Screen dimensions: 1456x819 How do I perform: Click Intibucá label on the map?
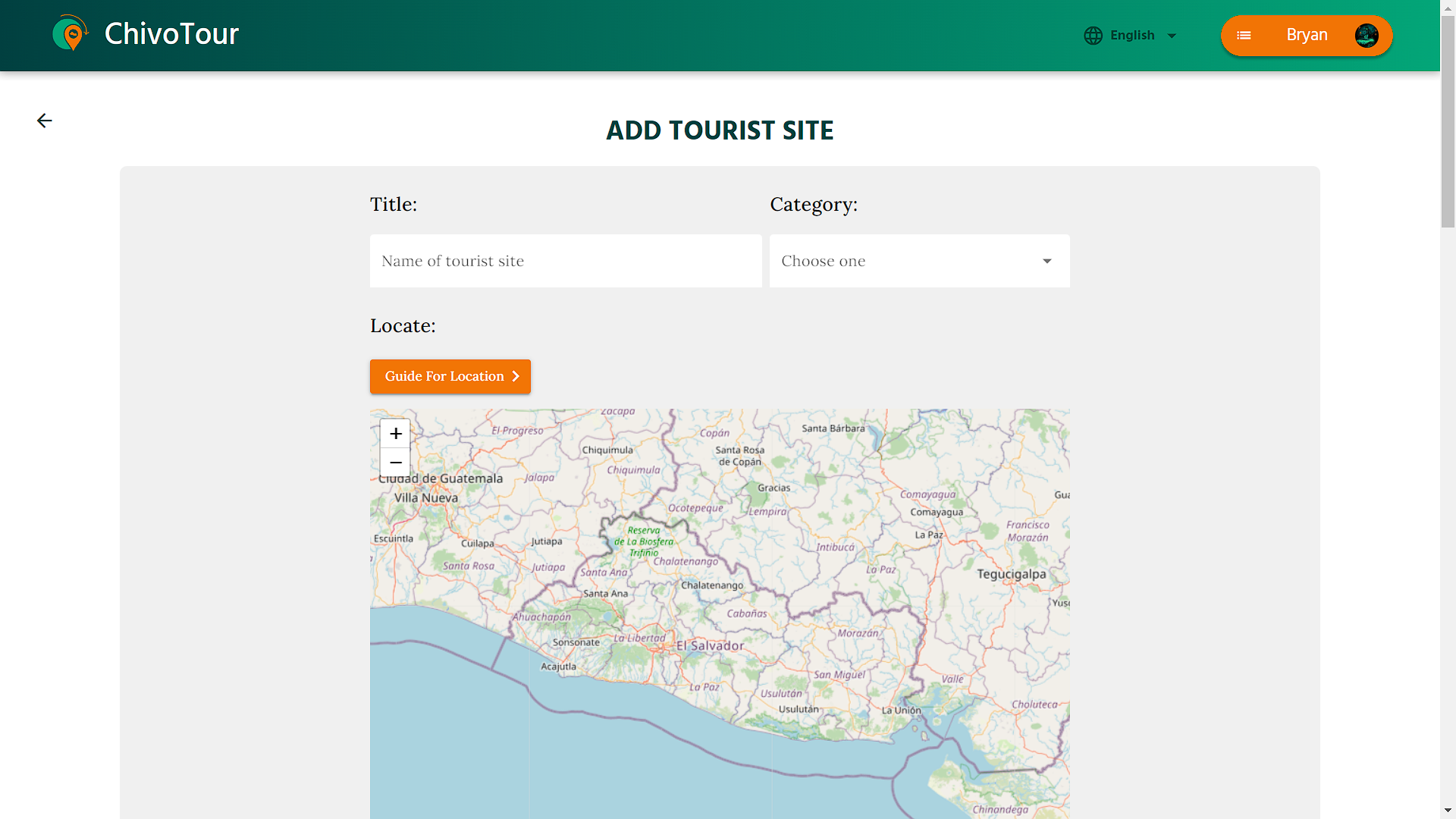835,548
